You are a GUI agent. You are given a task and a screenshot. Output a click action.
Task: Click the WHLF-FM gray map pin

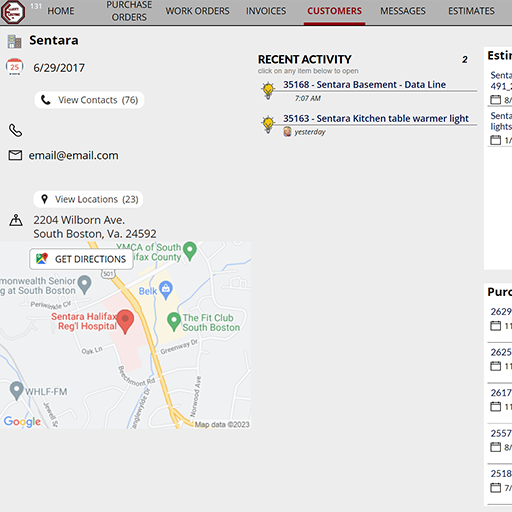(16, 391)
